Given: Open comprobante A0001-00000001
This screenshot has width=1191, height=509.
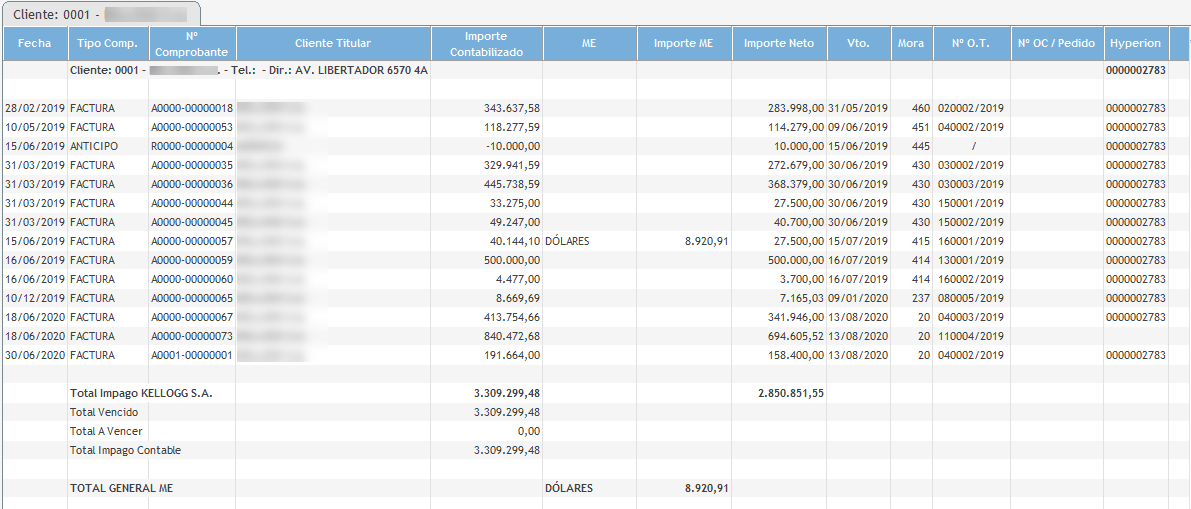Looking at the screenshot, I should [x=192, y=355].
